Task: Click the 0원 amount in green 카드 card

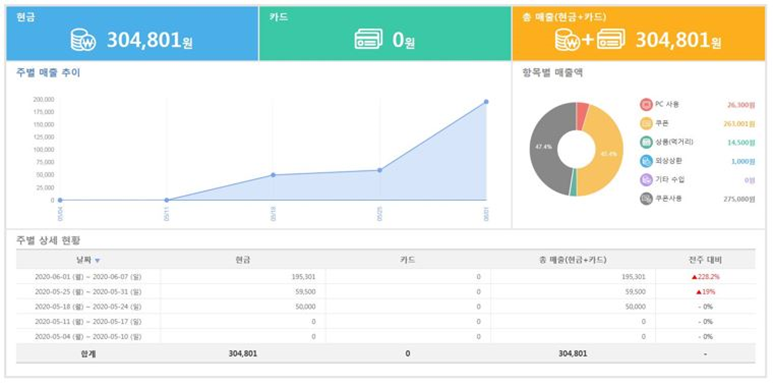Action: point(404,40)
